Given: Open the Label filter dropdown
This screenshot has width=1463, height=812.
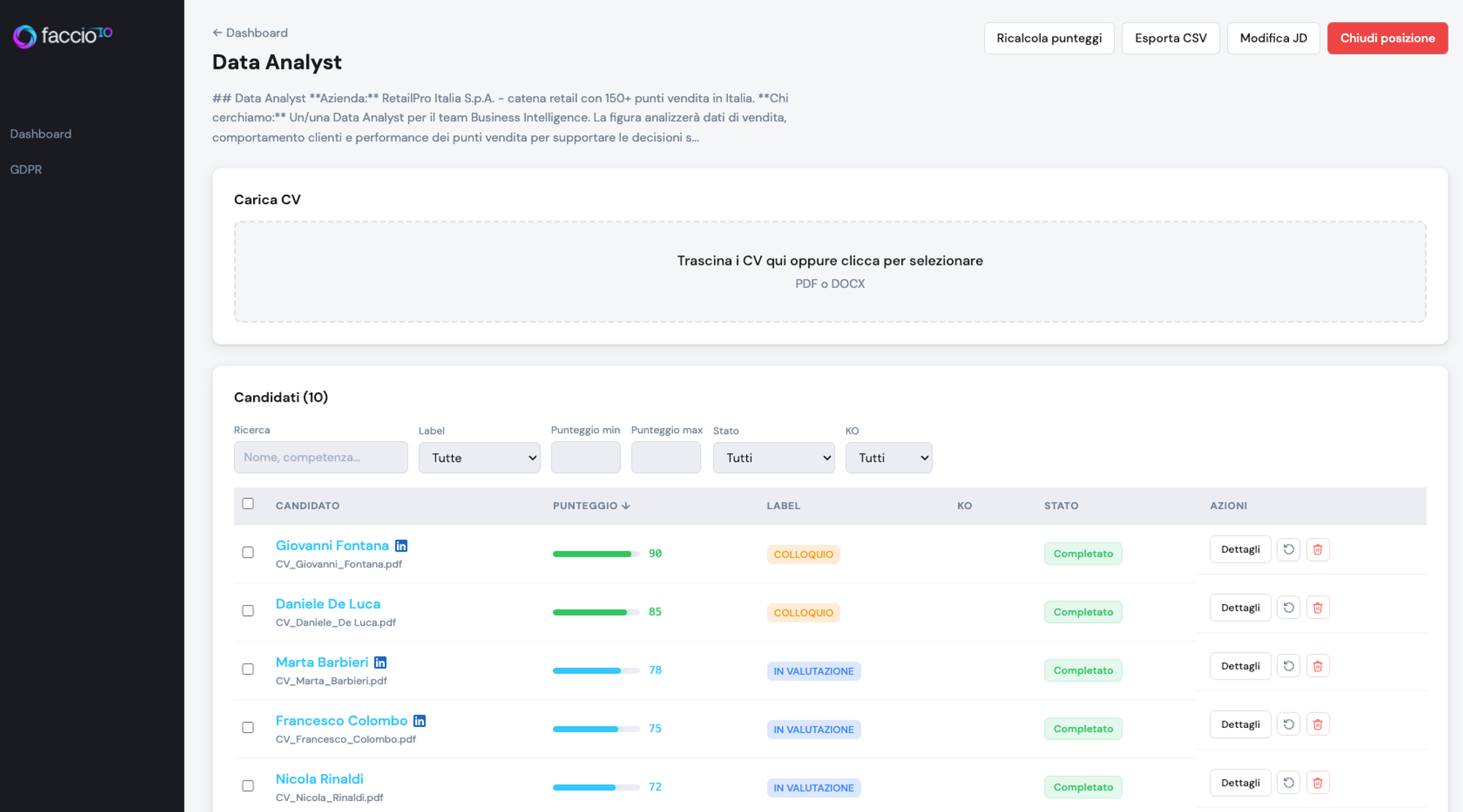Looking at the screenshot, I should pyautogui.click(x=479, y=458).
